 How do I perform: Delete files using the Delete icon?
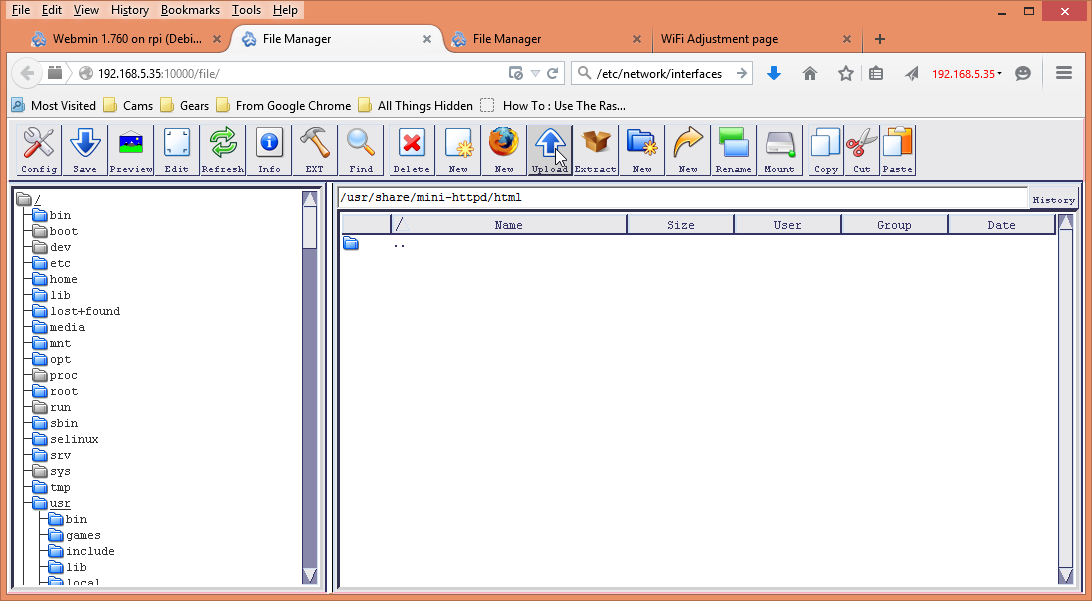(411, 148)
